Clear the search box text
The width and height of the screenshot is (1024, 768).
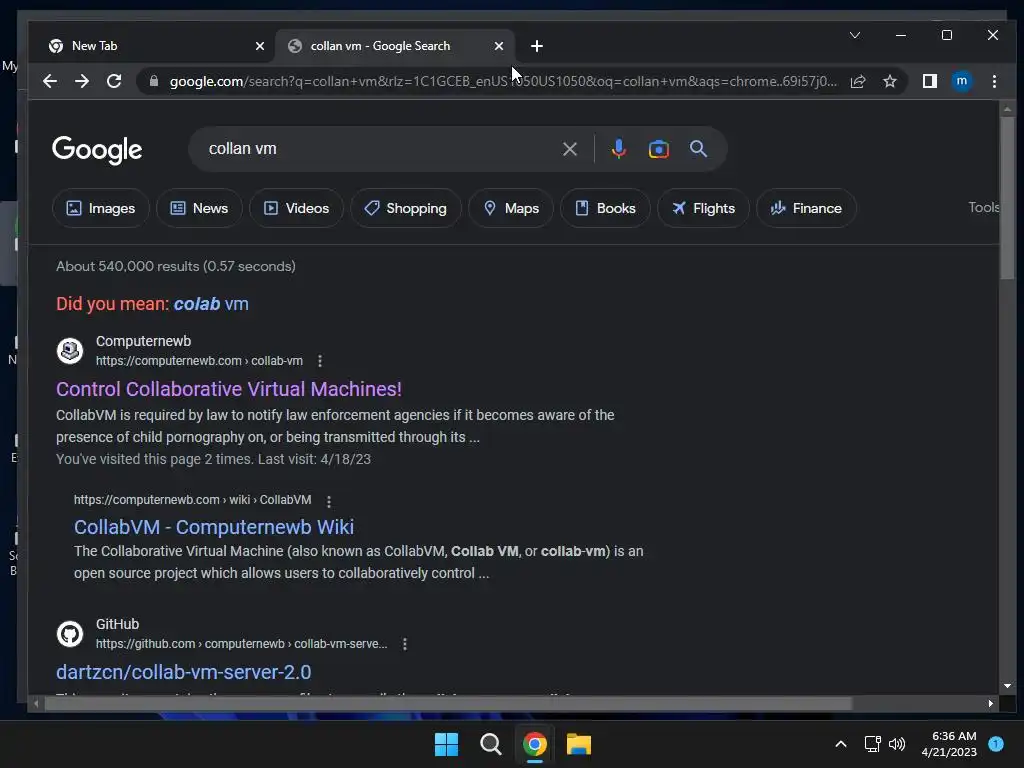(x=569, y=149)
